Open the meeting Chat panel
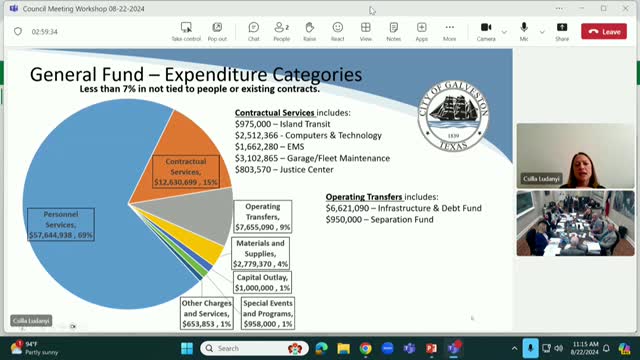Viewport: 640px width, 360px height. (x=253, y=32)
